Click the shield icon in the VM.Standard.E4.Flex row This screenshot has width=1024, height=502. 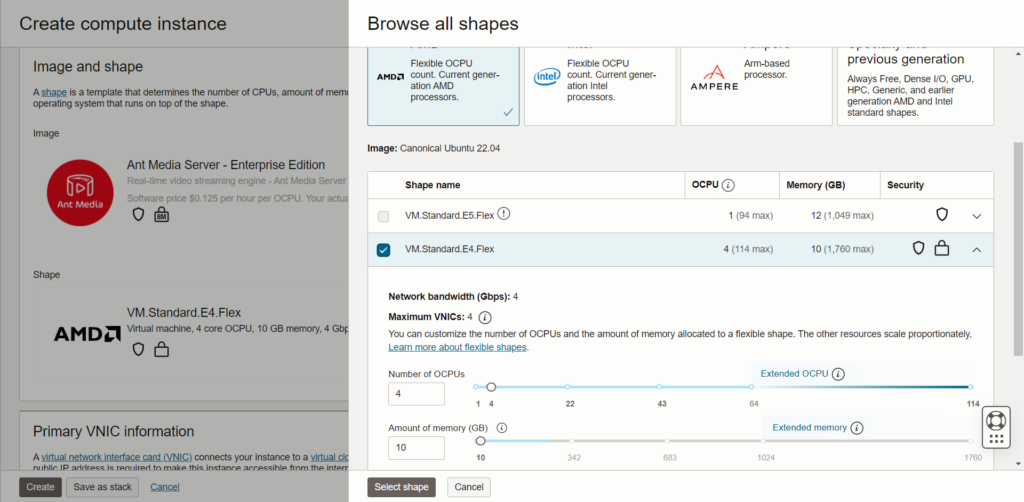919,248
